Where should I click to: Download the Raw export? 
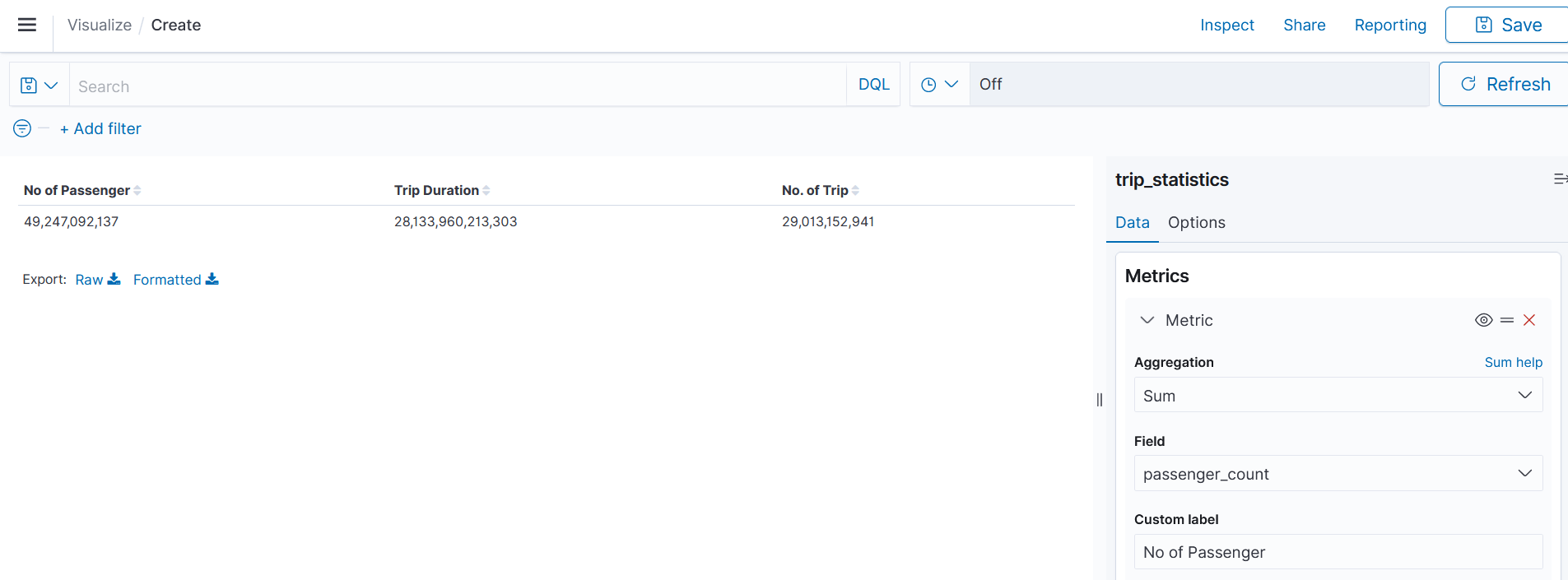(x=97, y=280)
